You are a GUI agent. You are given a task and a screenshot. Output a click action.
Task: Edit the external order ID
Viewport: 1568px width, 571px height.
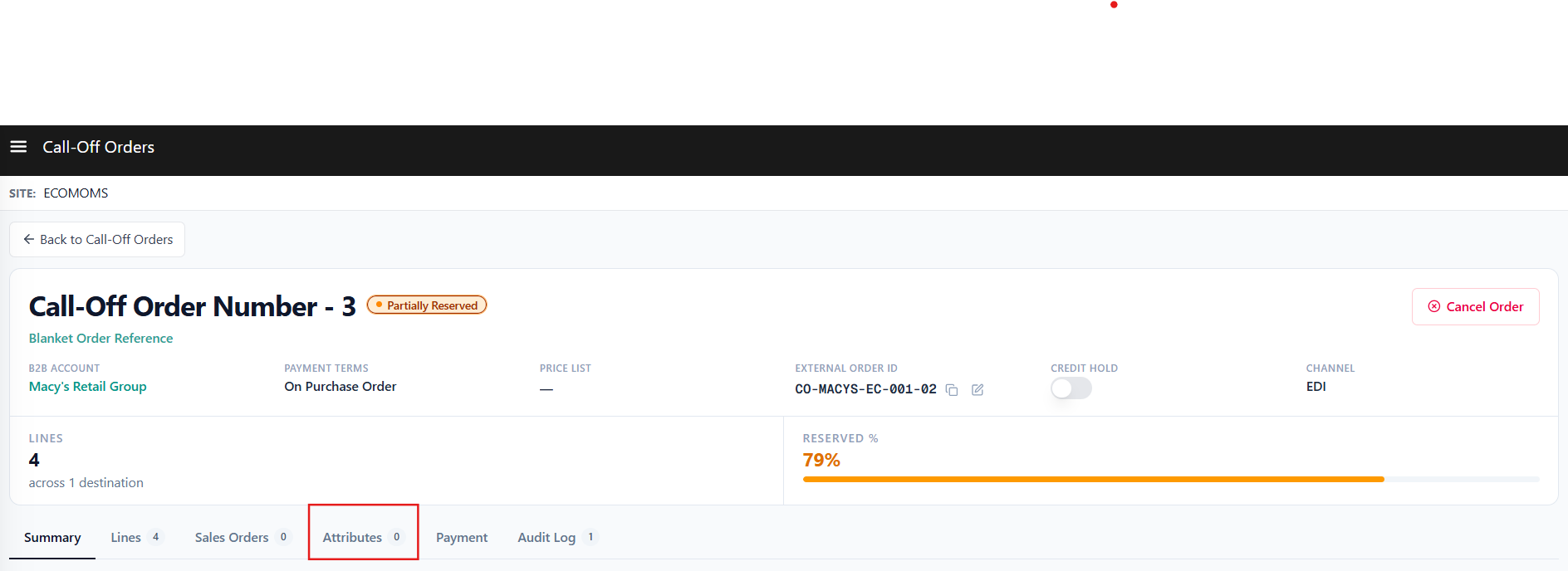(978, 390)
